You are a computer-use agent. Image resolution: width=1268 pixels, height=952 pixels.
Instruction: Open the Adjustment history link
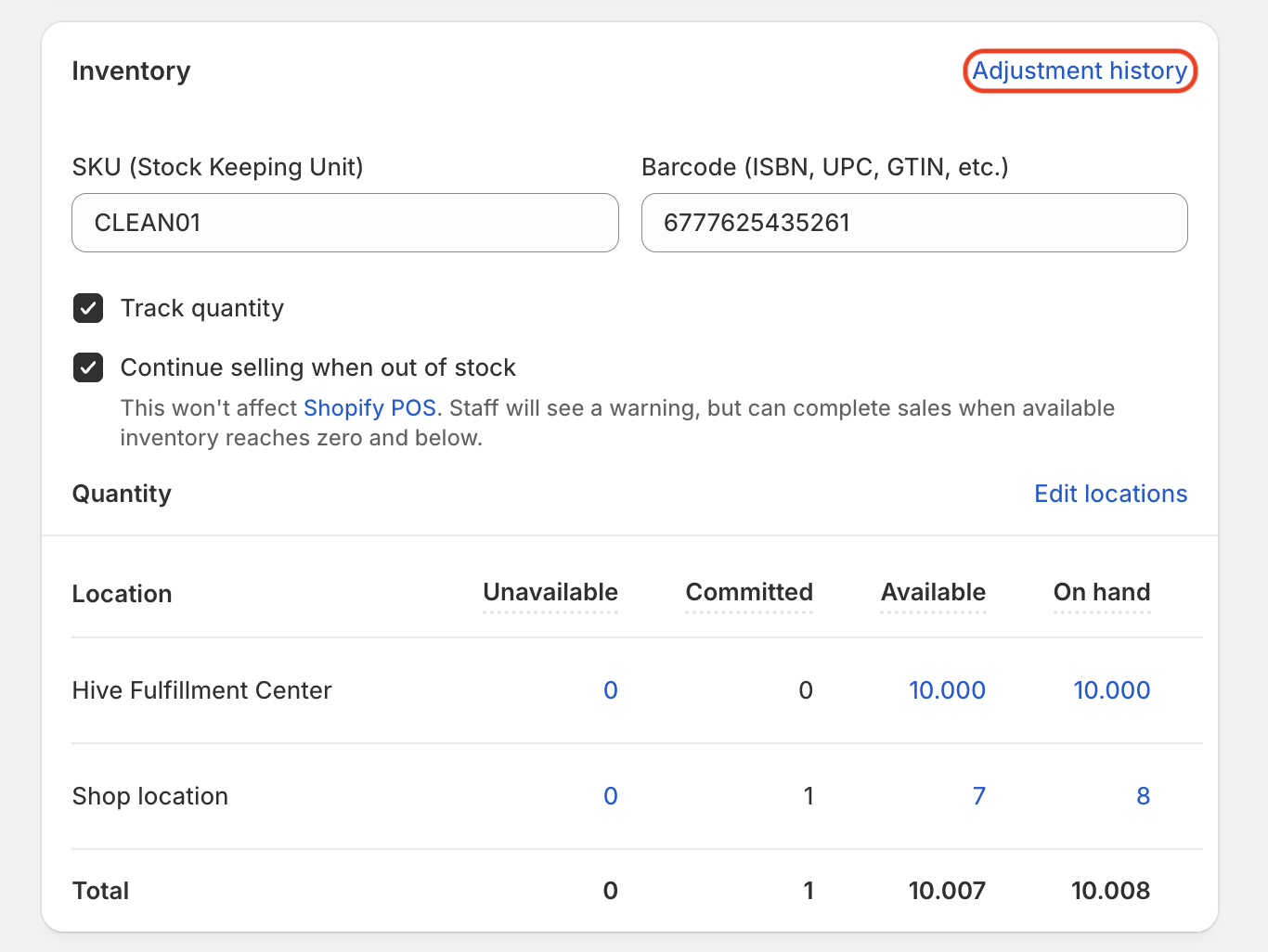pyautogui.click(x=1080, y=71)
